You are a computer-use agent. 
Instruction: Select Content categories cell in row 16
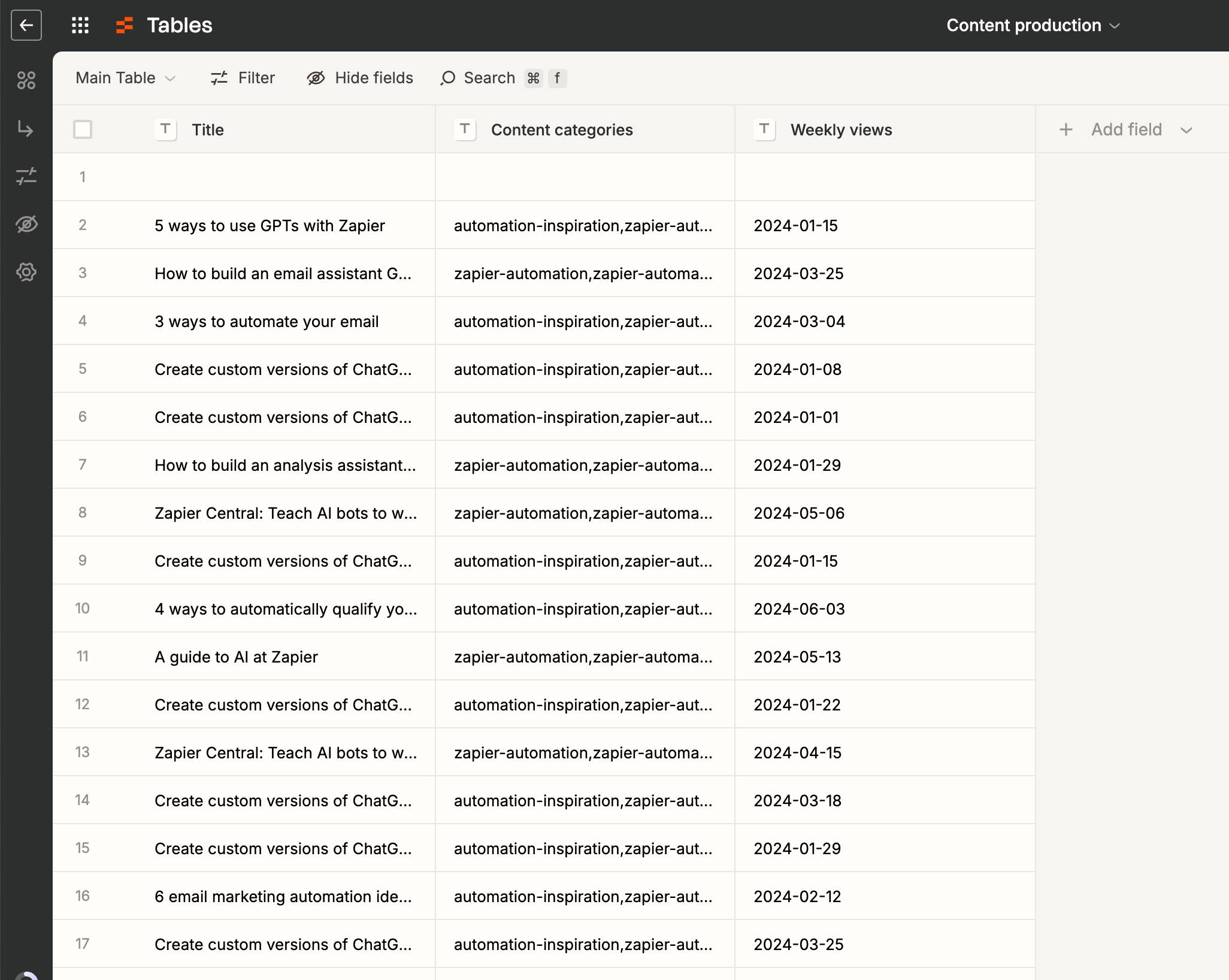585,896
